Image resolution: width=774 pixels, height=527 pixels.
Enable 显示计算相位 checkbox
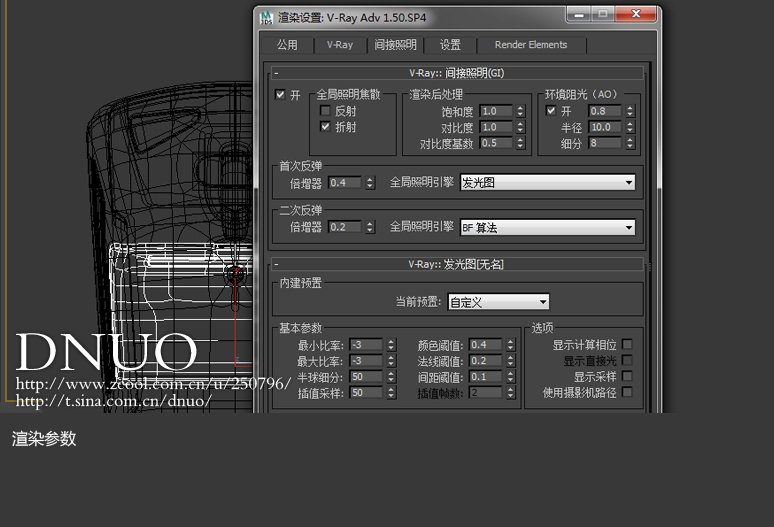coord(627,344)
